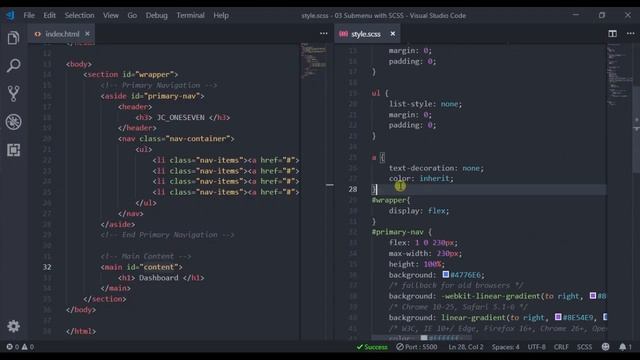Screen dimensions: 640x360
Task: Click the Success status indicator
Action: [372, 347]
